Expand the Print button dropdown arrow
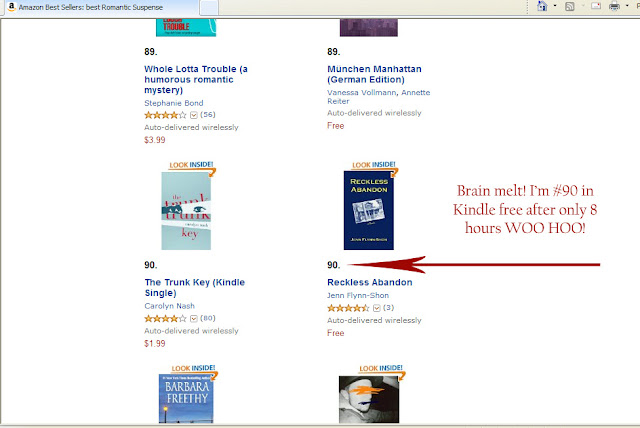Image resolution: width=640 pixels, height=428 pixels. coord(627,6)
